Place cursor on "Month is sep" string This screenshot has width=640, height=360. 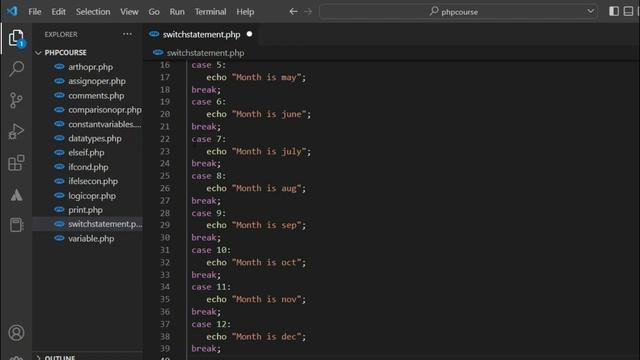[x=266, y=225]
